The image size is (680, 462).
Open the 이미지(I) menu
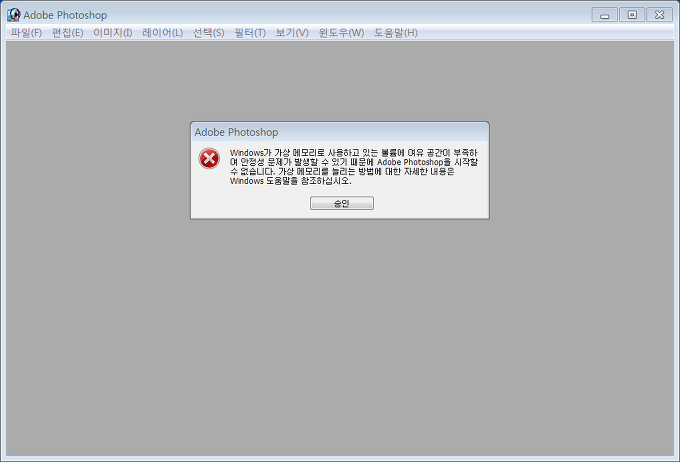point(113,33)
